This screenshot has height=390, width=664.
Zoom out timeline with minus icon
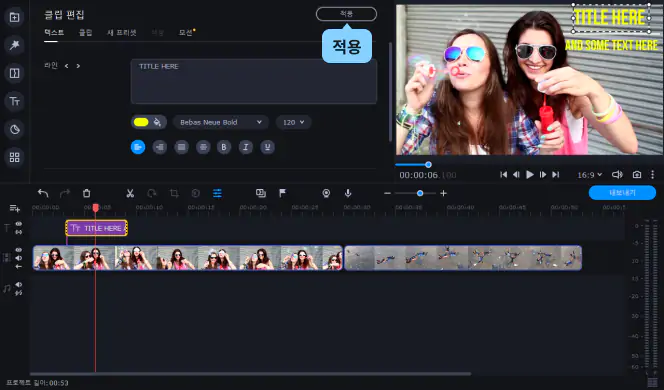click(387, 193)
